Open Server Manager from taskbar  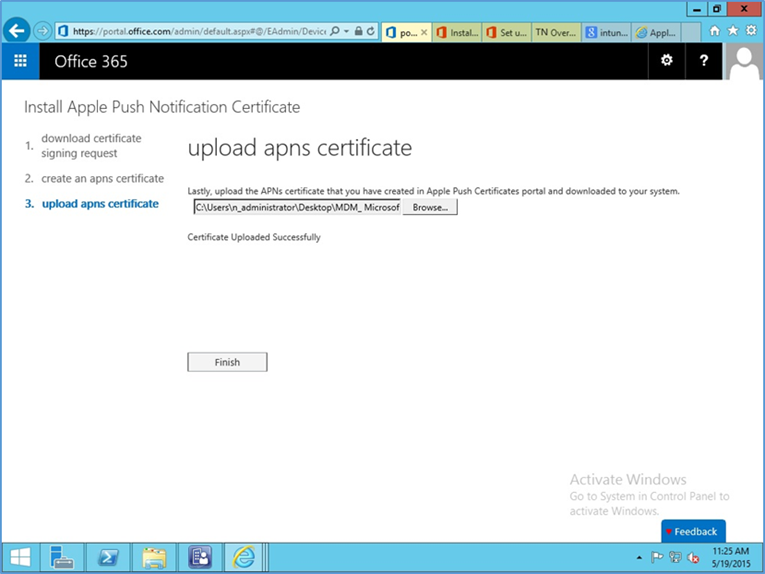pyautogui.click(x=61, y=557)
